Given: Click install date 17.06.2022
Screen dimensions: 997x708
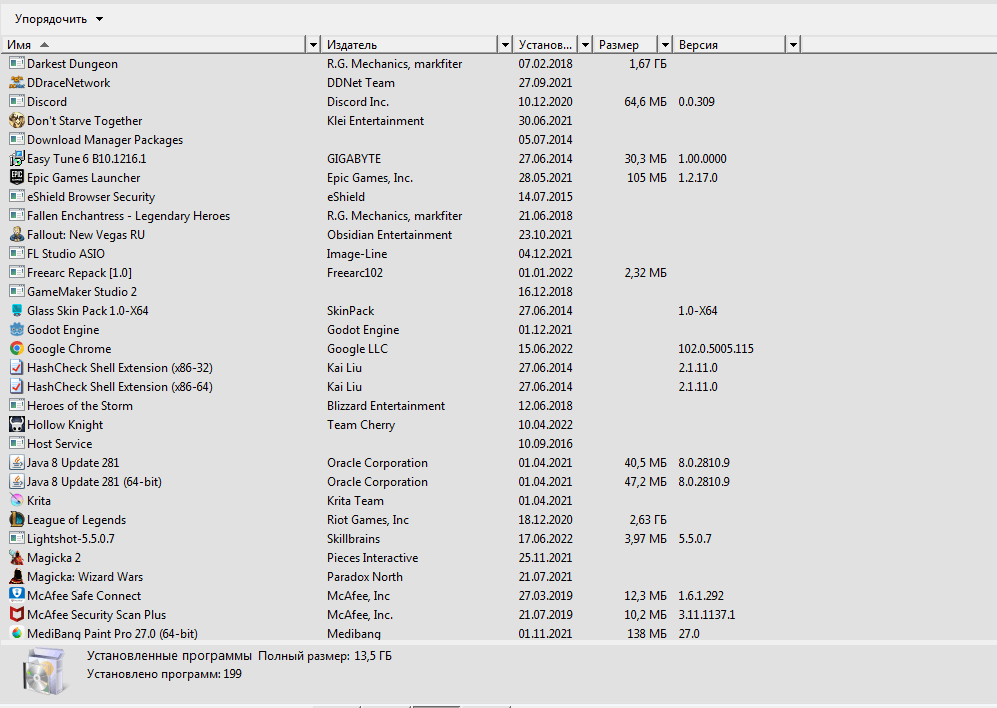Looking at the screenshot, I should (x=546, y=539).
